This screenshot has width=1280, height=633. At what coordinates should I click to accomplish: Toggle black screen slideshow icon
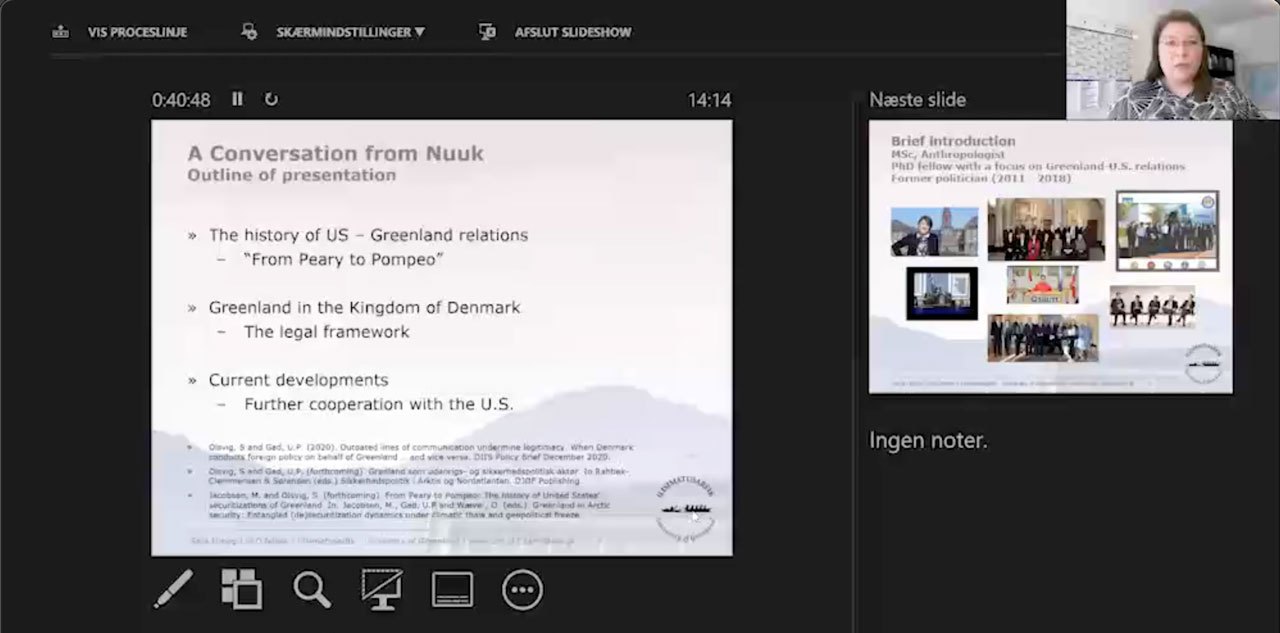tap(382, 590)
